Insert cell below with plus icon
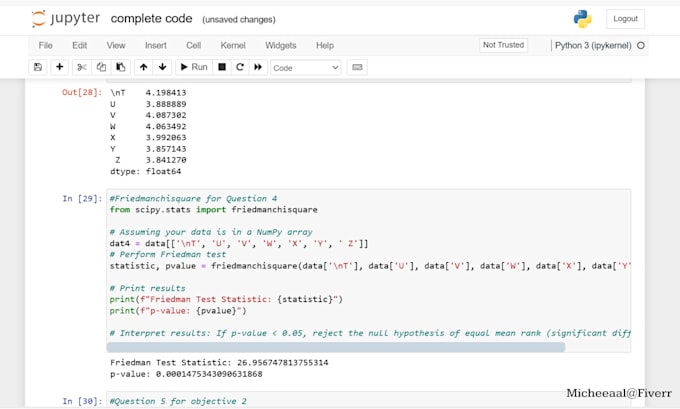 tap(59, 67)
